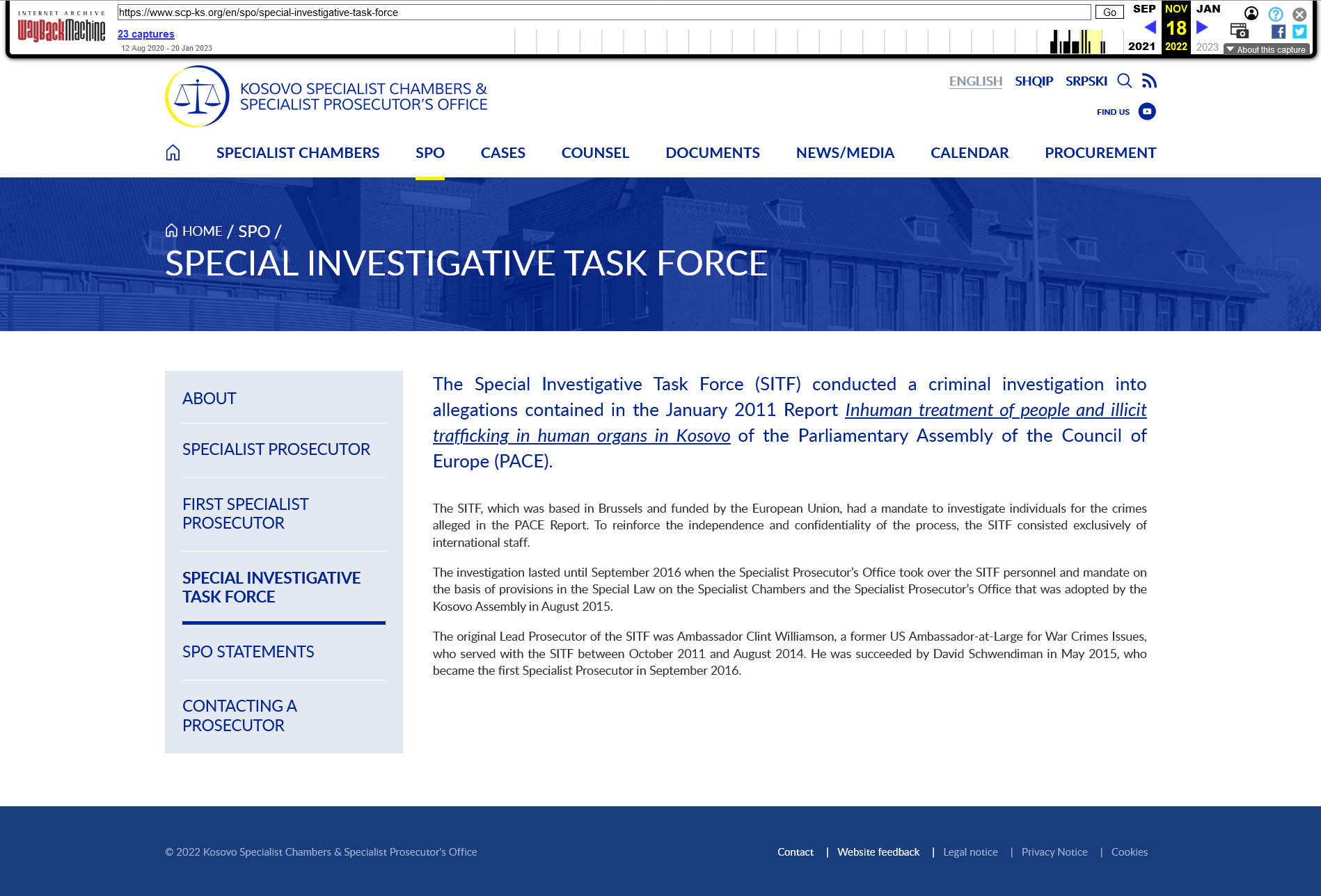Image resolution: width=1321 pixels, height=896 pixels.
Task: Open the Legal notice footer link
Action: tap(970, 852)
